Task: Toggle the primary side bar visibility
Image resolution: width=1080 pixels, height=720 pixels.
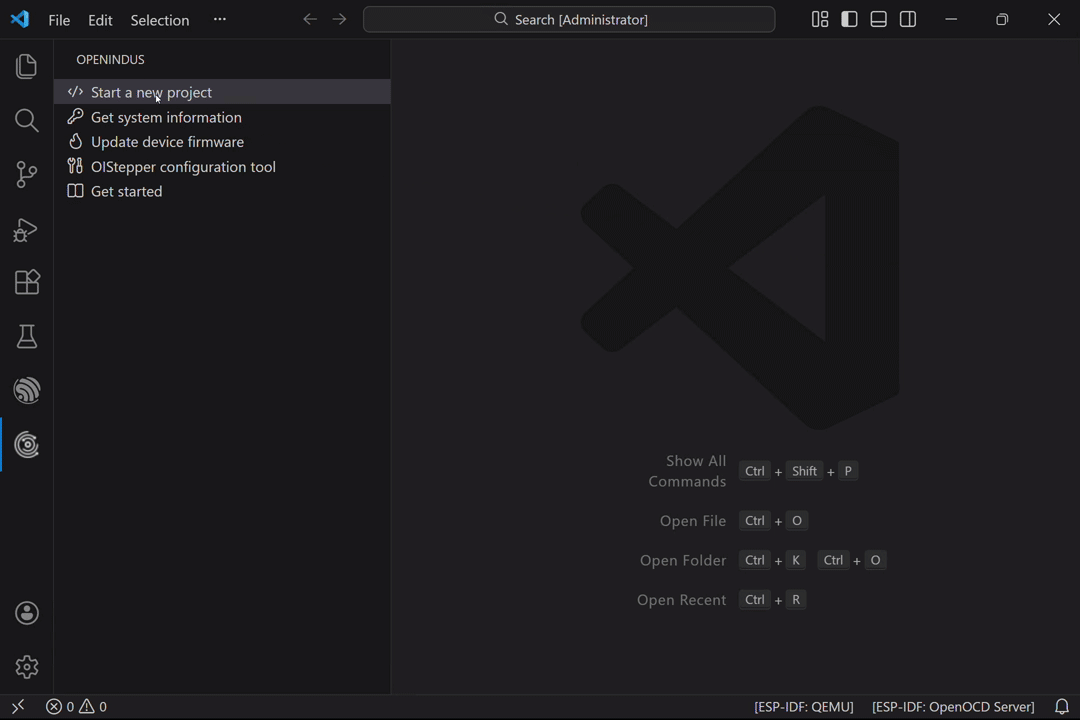Action: 849,20
